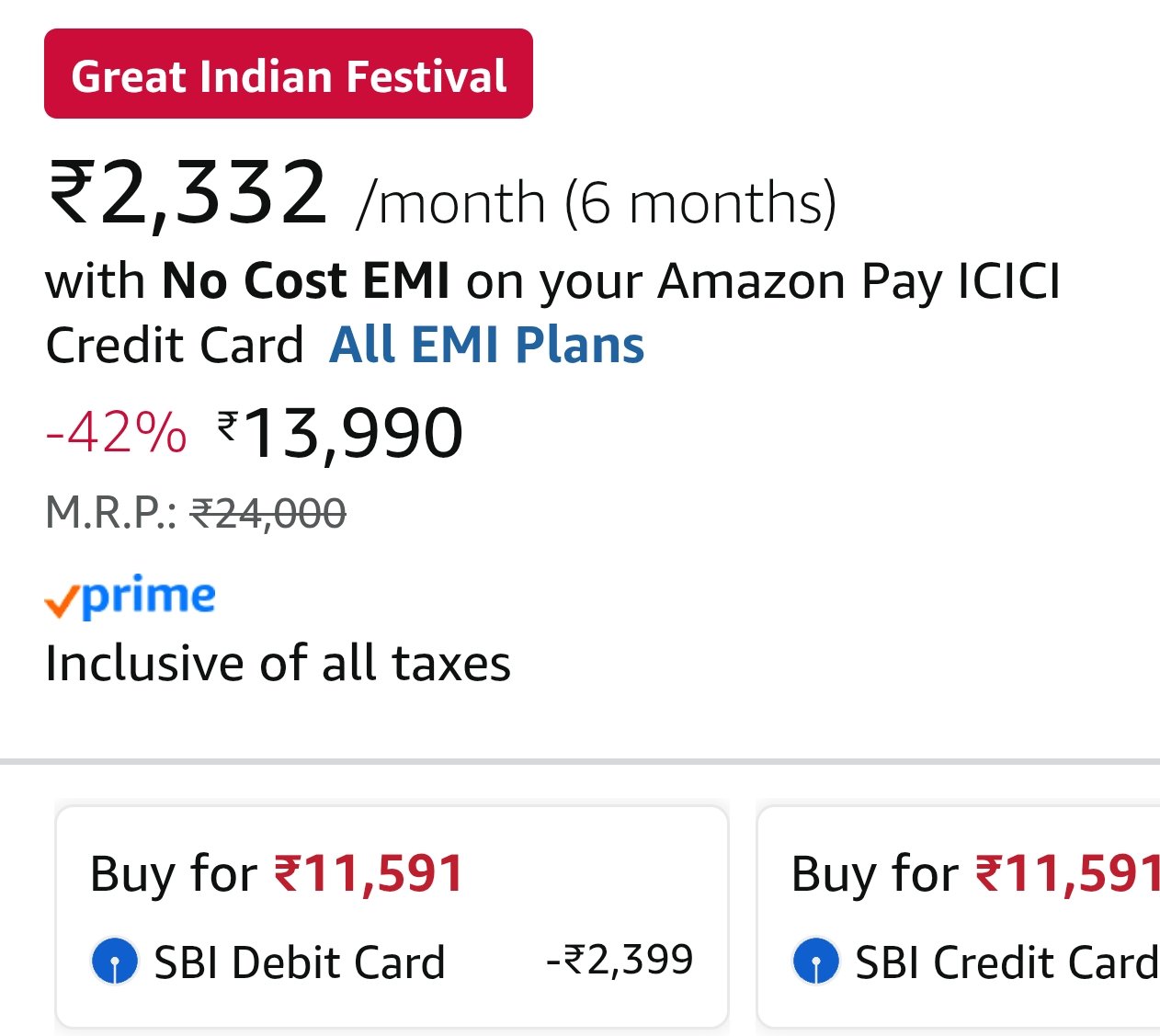Viewport: 1160px width, 1036px height.
Task: Select the SBI Credit Card label
Action: [1006, 962]
